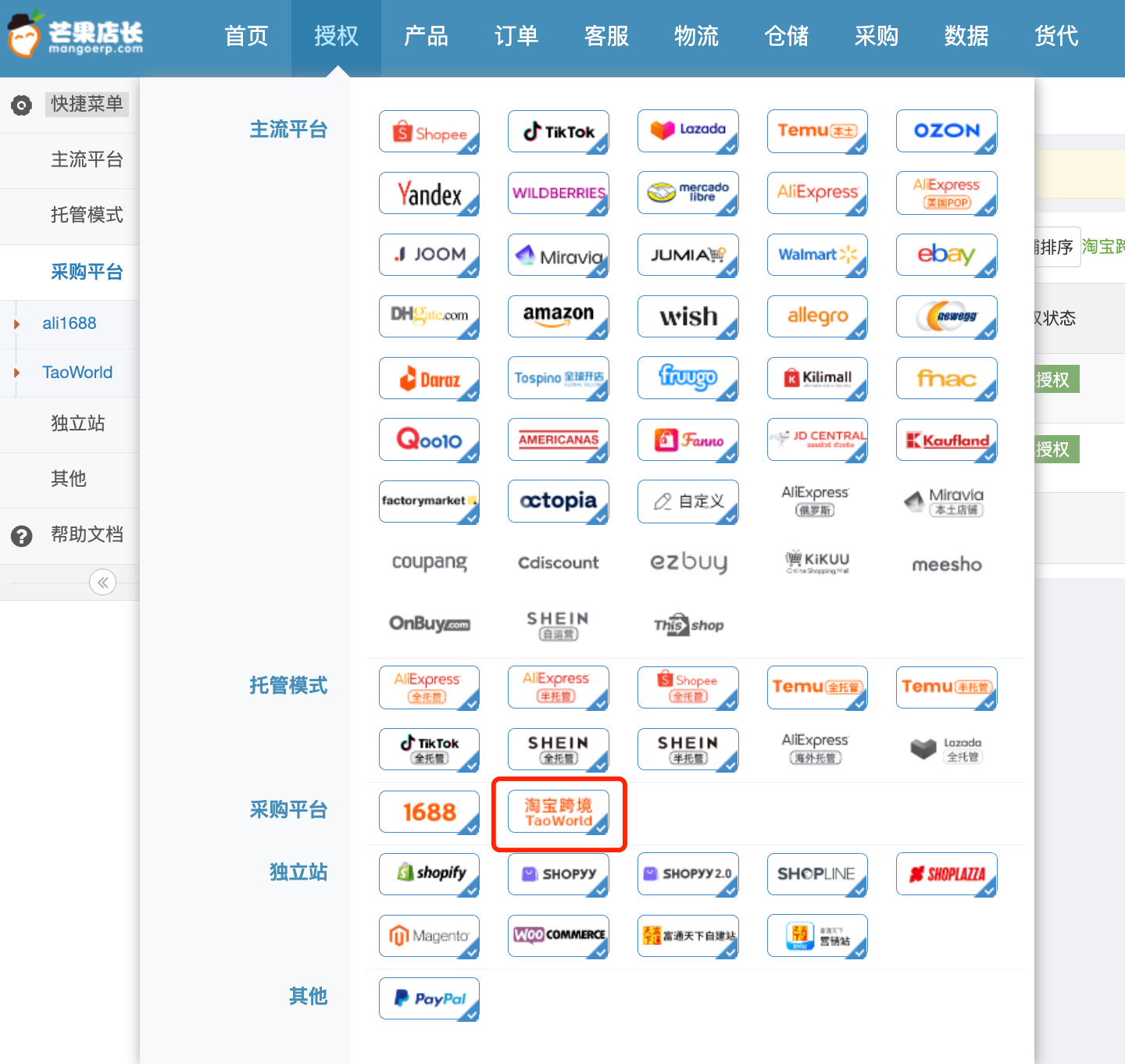Open the 产品 top navigation tab
Image resolution: width=1125 pixels, height=1064 pixels.
[x=426, y=36]
